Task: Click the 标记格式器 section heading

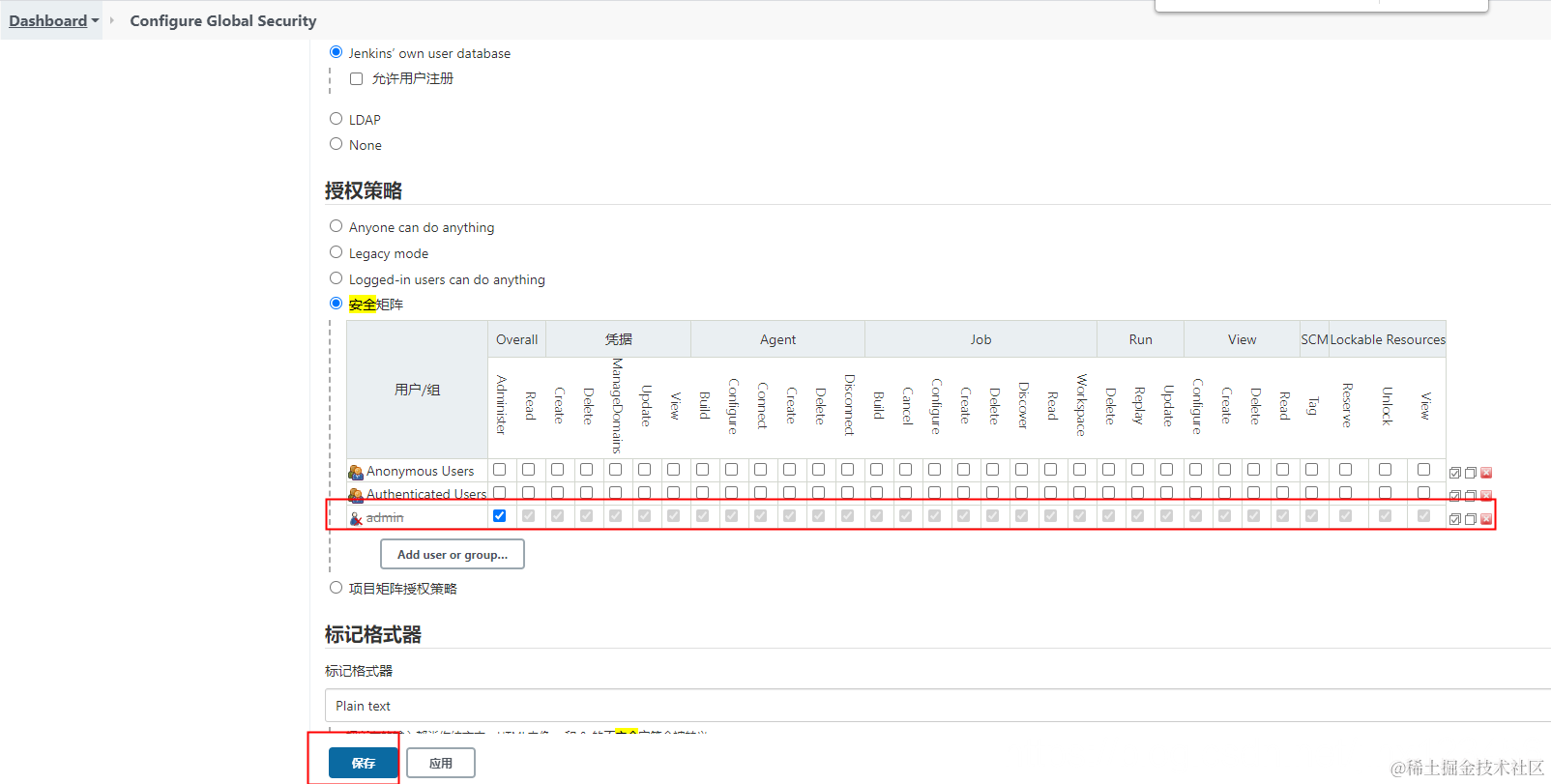Action: point(373,634)
